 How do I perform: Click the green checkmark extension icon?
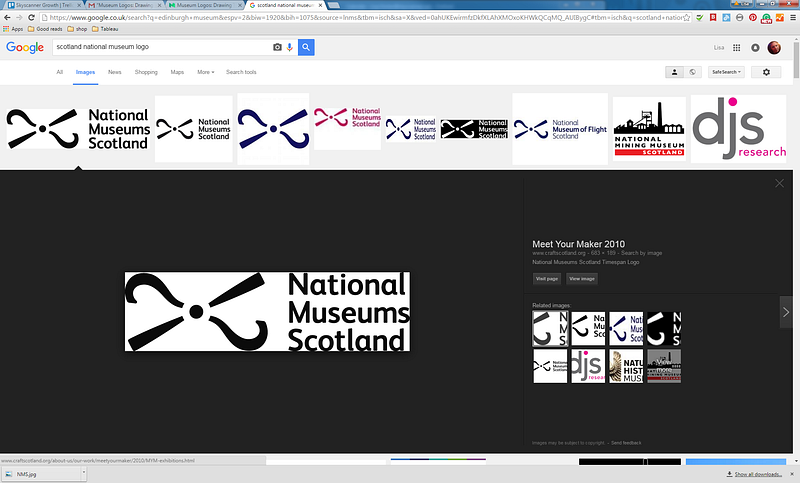[699, 17]
